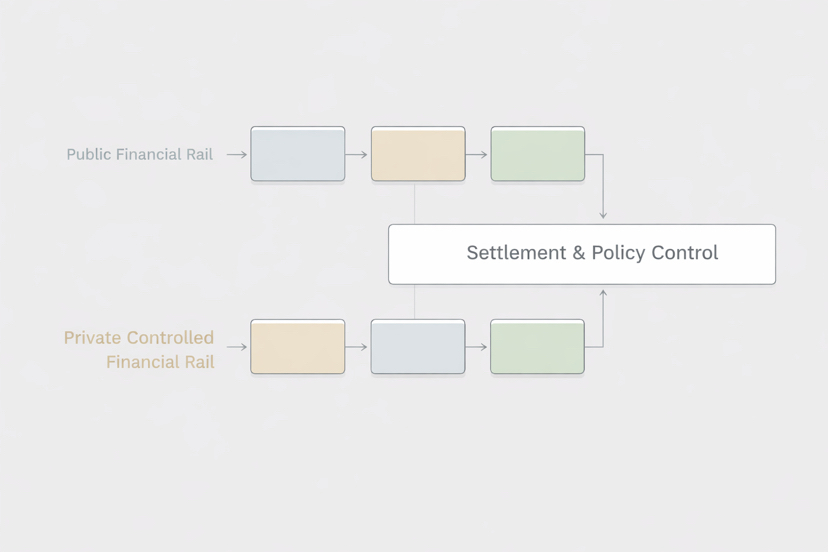Select vertical line from top beige box to Settlement
The image size is (828, 552).
pos(415,203)
